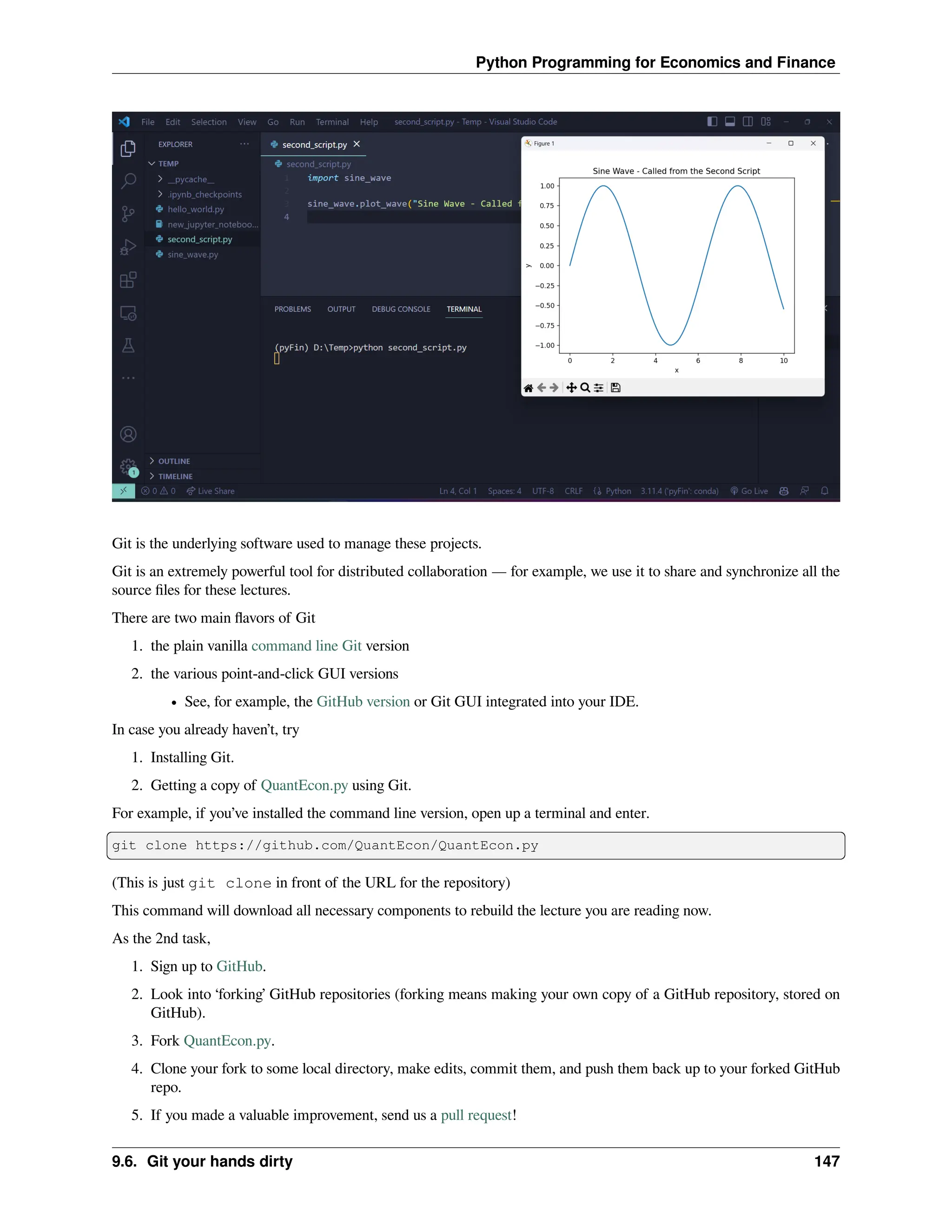Select the Zoom magnifier in Figure 1
The image size is (952, 1232).
coord(585,388)
